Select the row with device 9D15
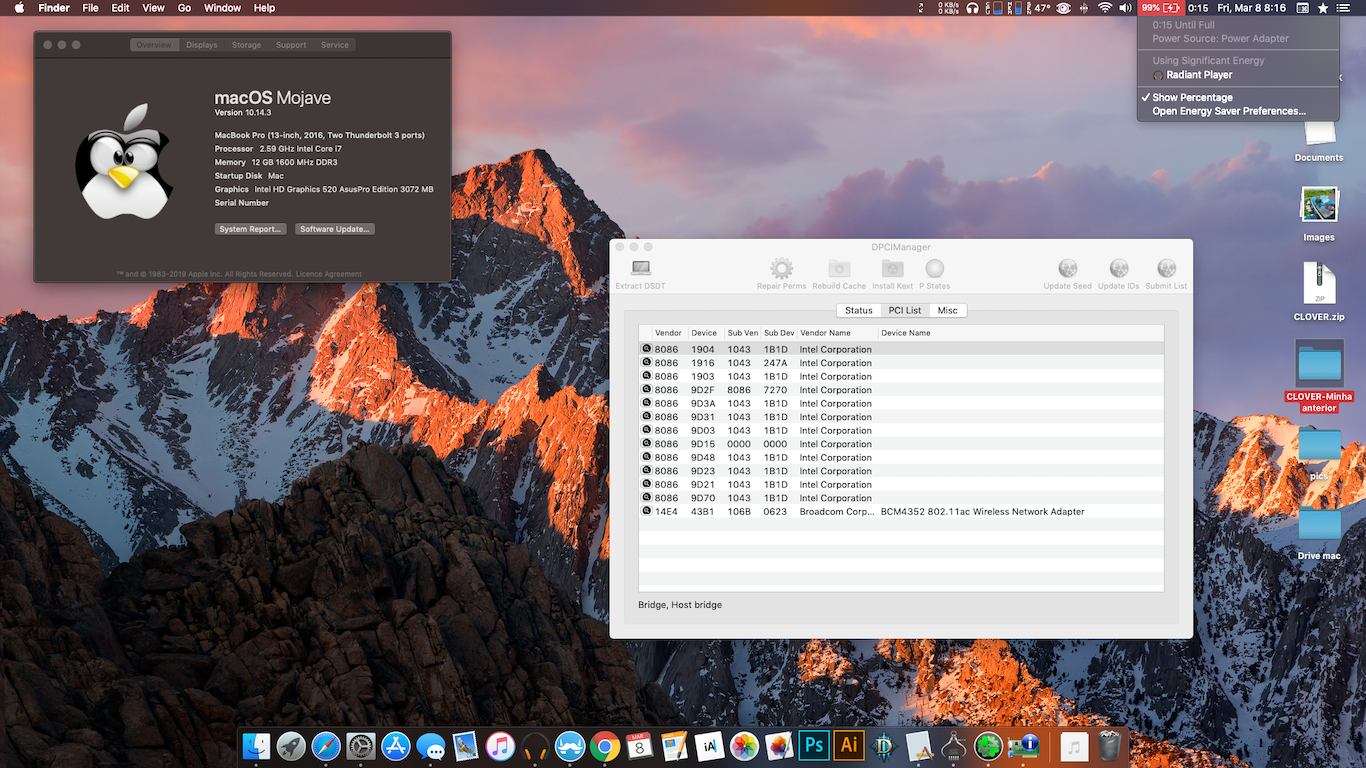1366x768 pixels. [901, 444]
